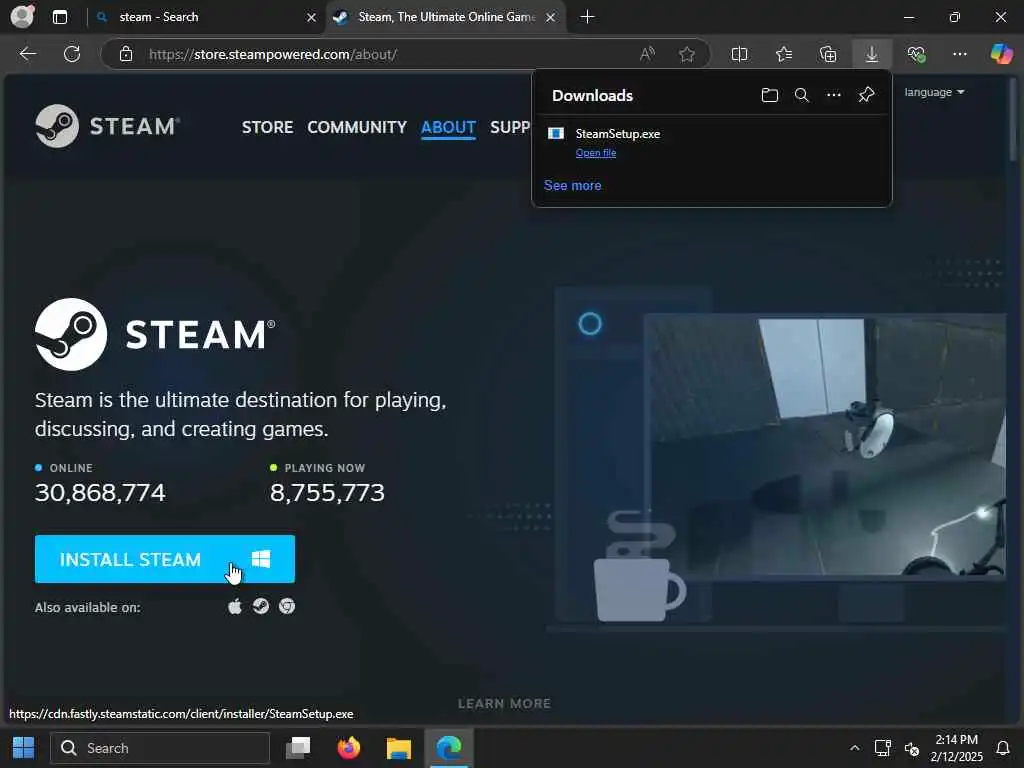Add this page to favorites with star icon
Screen dimensions: 1024x768
(686, 54)
